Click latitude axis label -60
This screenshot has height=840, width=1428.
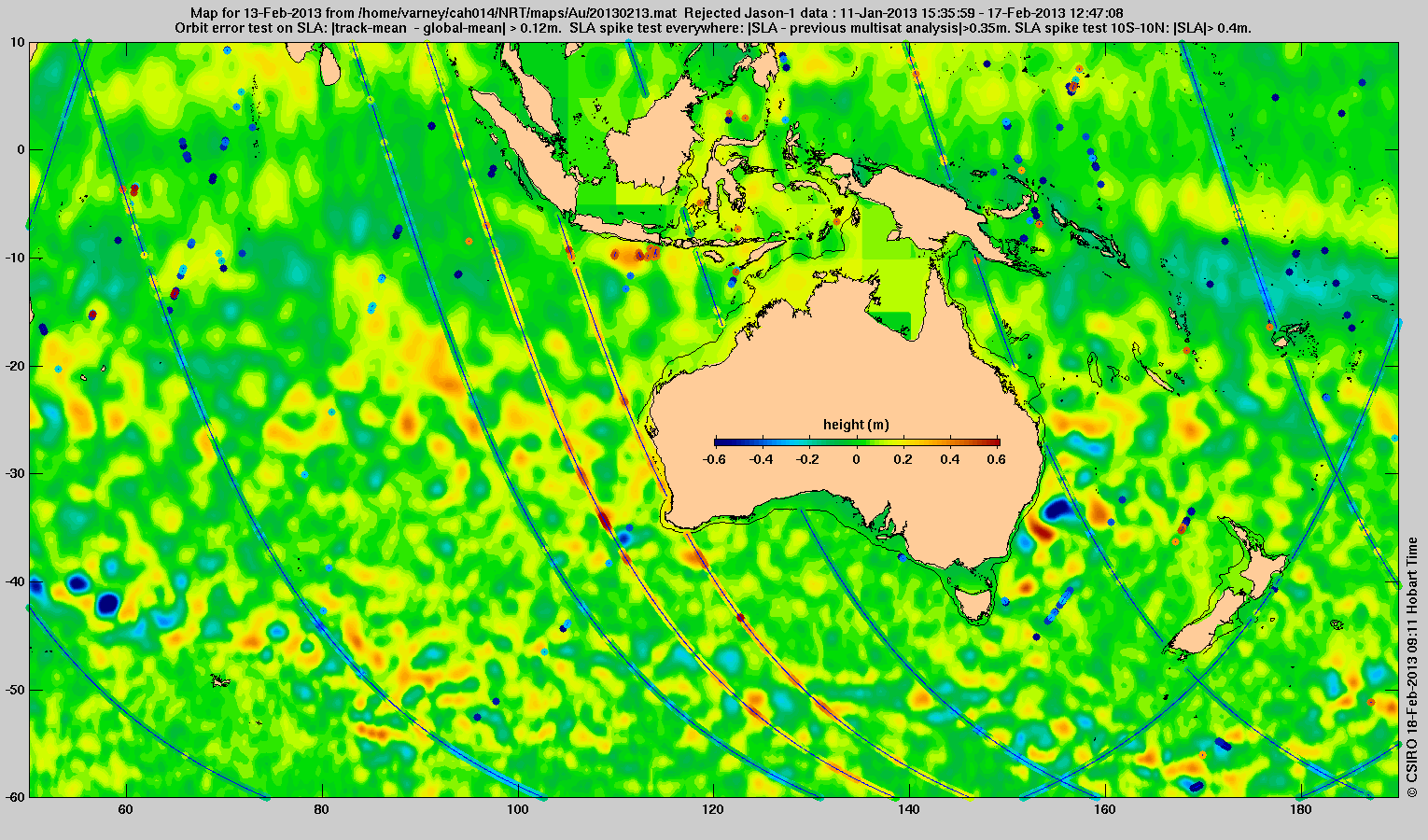click(16, 797)
